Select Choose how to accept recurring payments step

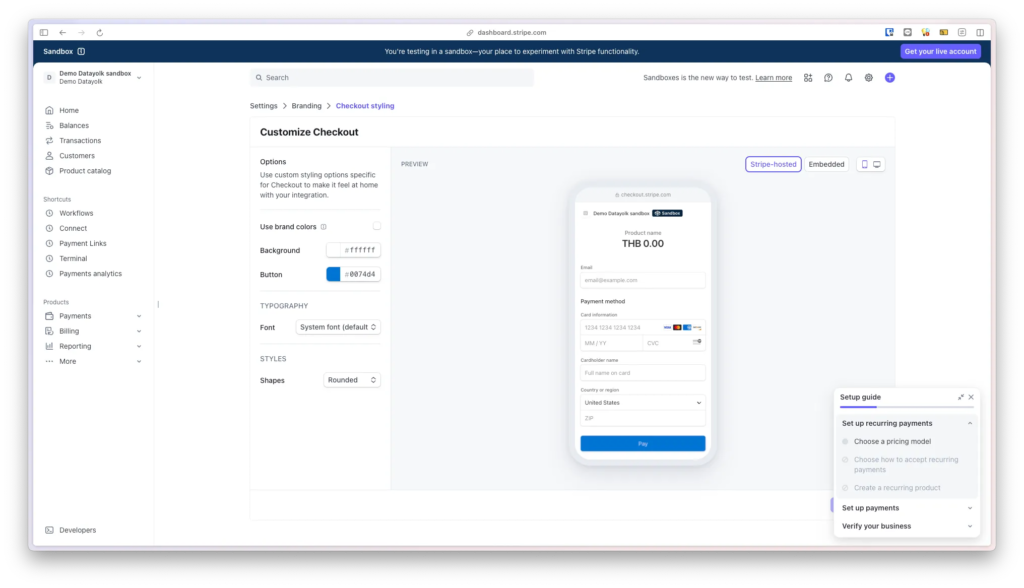(x=906, y=465)
